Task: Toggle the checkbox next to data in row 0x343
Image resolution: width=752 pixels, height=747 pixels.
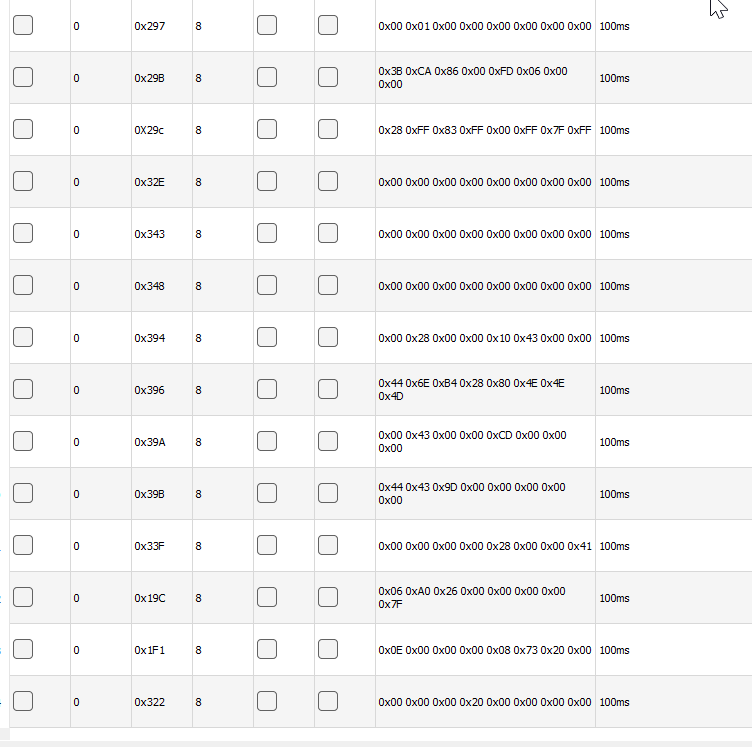Action: (328, 234)
